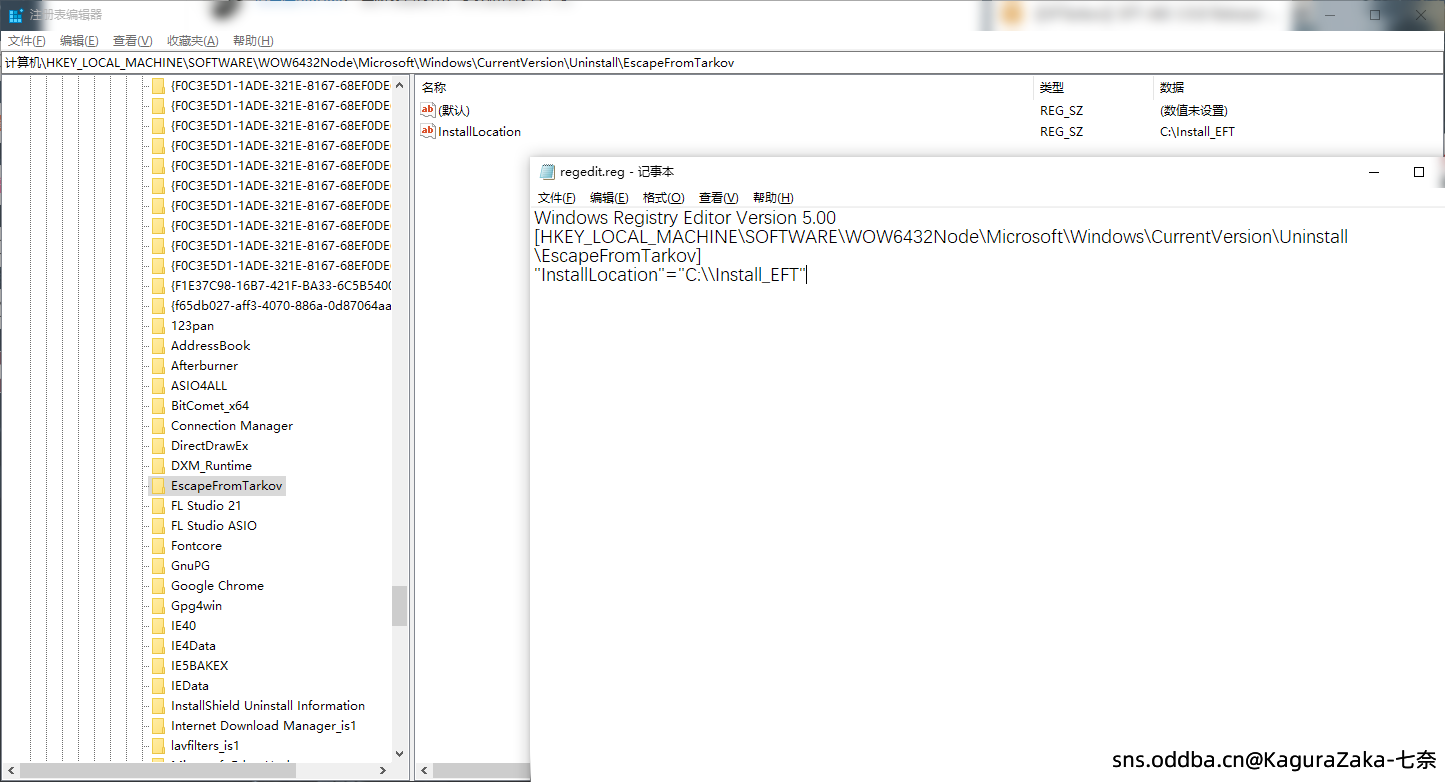
Task: Select the Internet Download Manager_is1 key
Action: click(x=263, y=726)
